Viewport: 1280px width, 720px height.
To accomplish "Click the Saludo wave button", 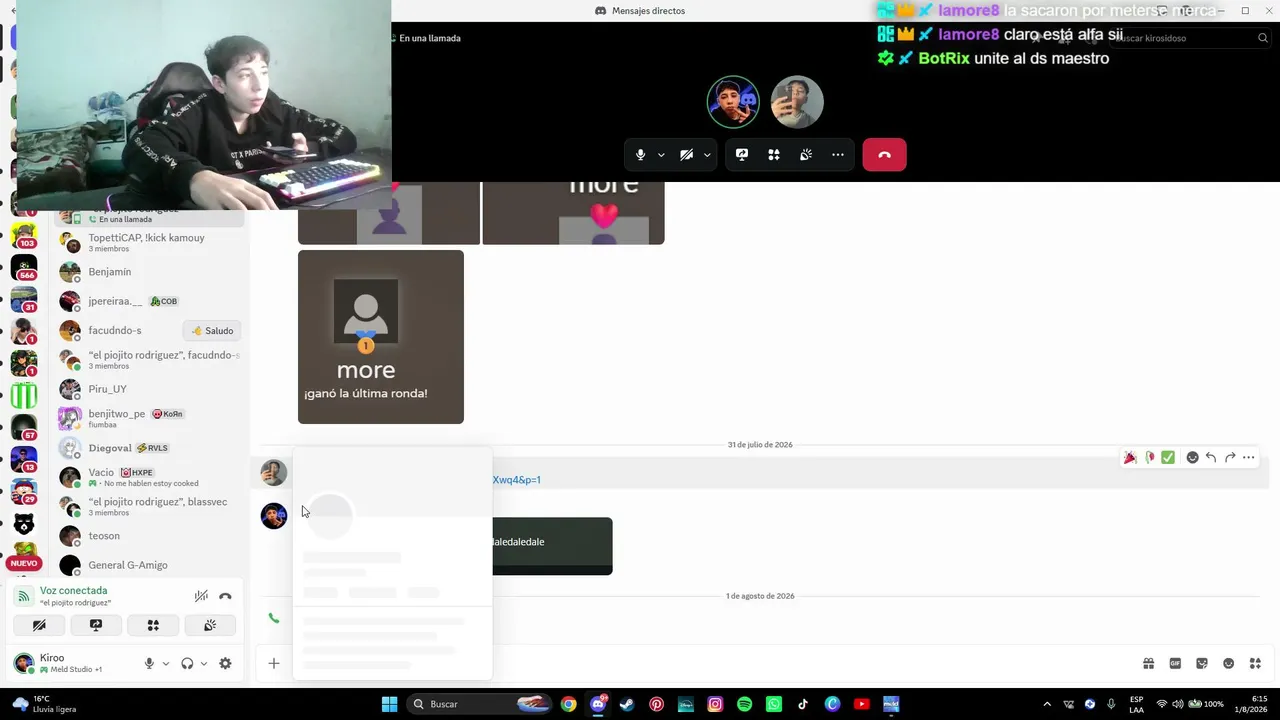I will [212, 331].
